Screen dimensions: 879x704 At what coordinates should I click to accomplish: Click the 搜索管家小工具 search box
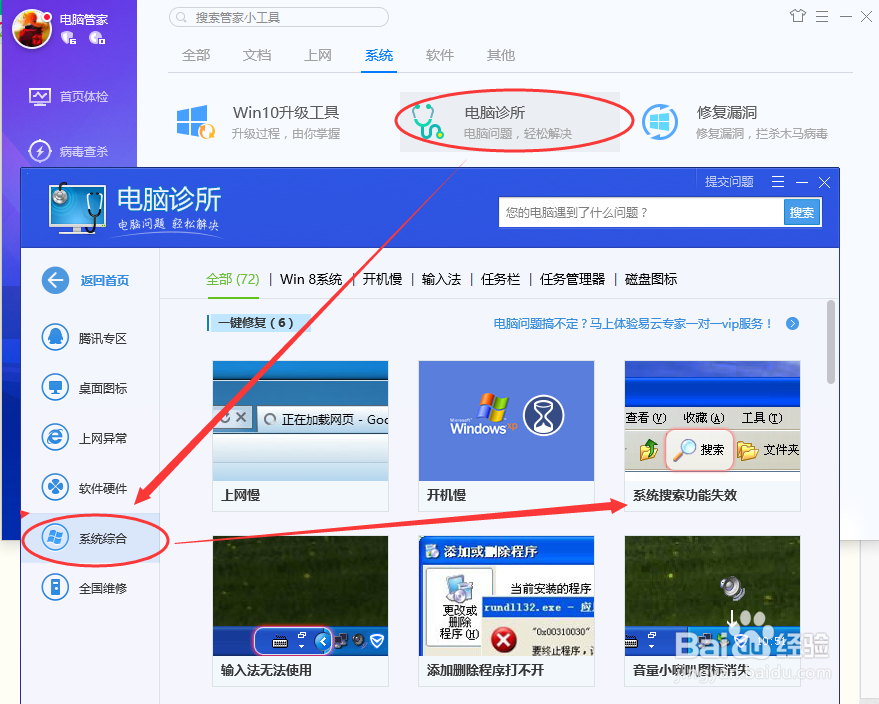279,17
